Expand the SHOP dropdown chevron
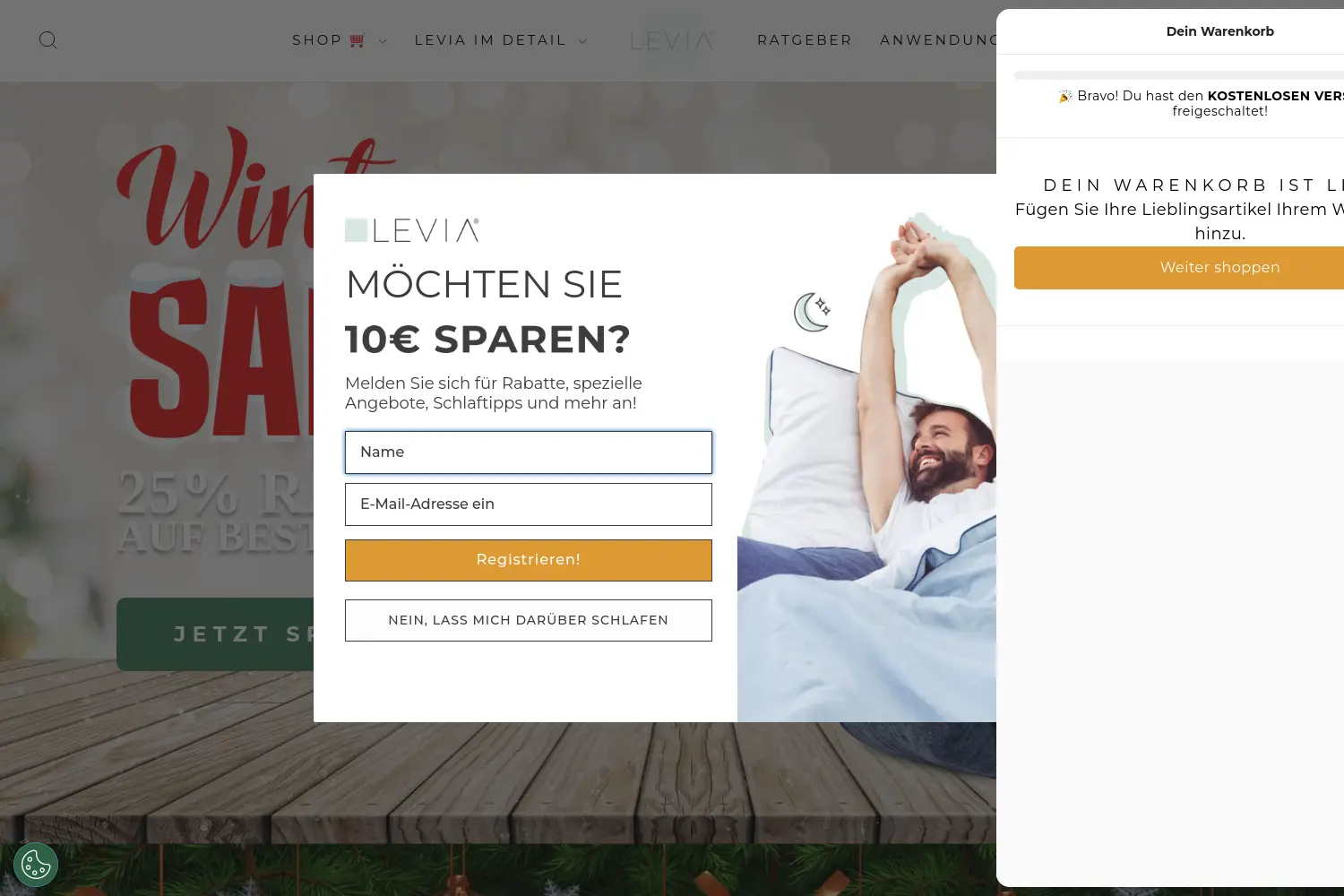Image resolution: width=1344 pixels, height=896 pixels. (383, 41)
